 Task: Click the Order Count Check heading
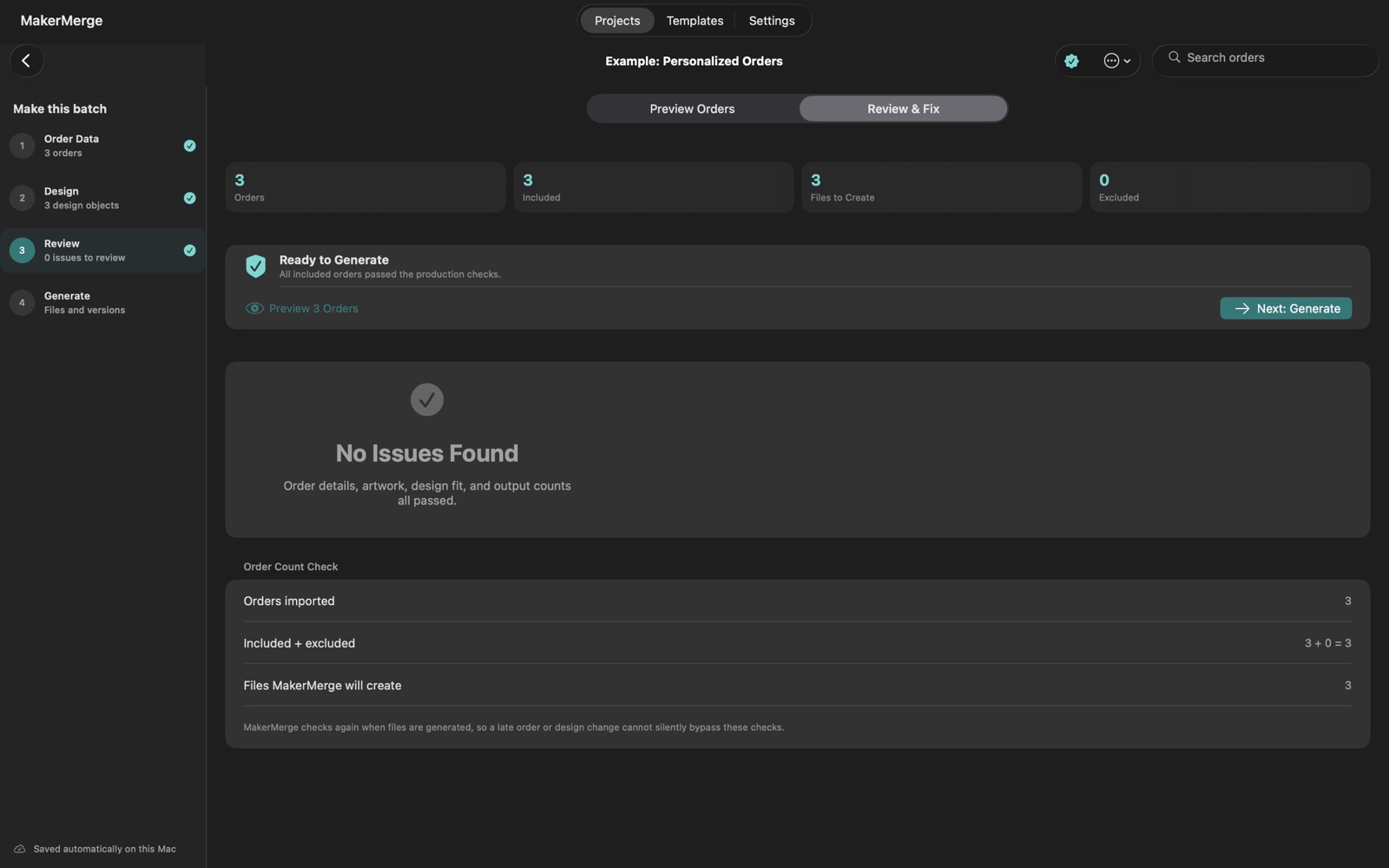pos(291,567)
